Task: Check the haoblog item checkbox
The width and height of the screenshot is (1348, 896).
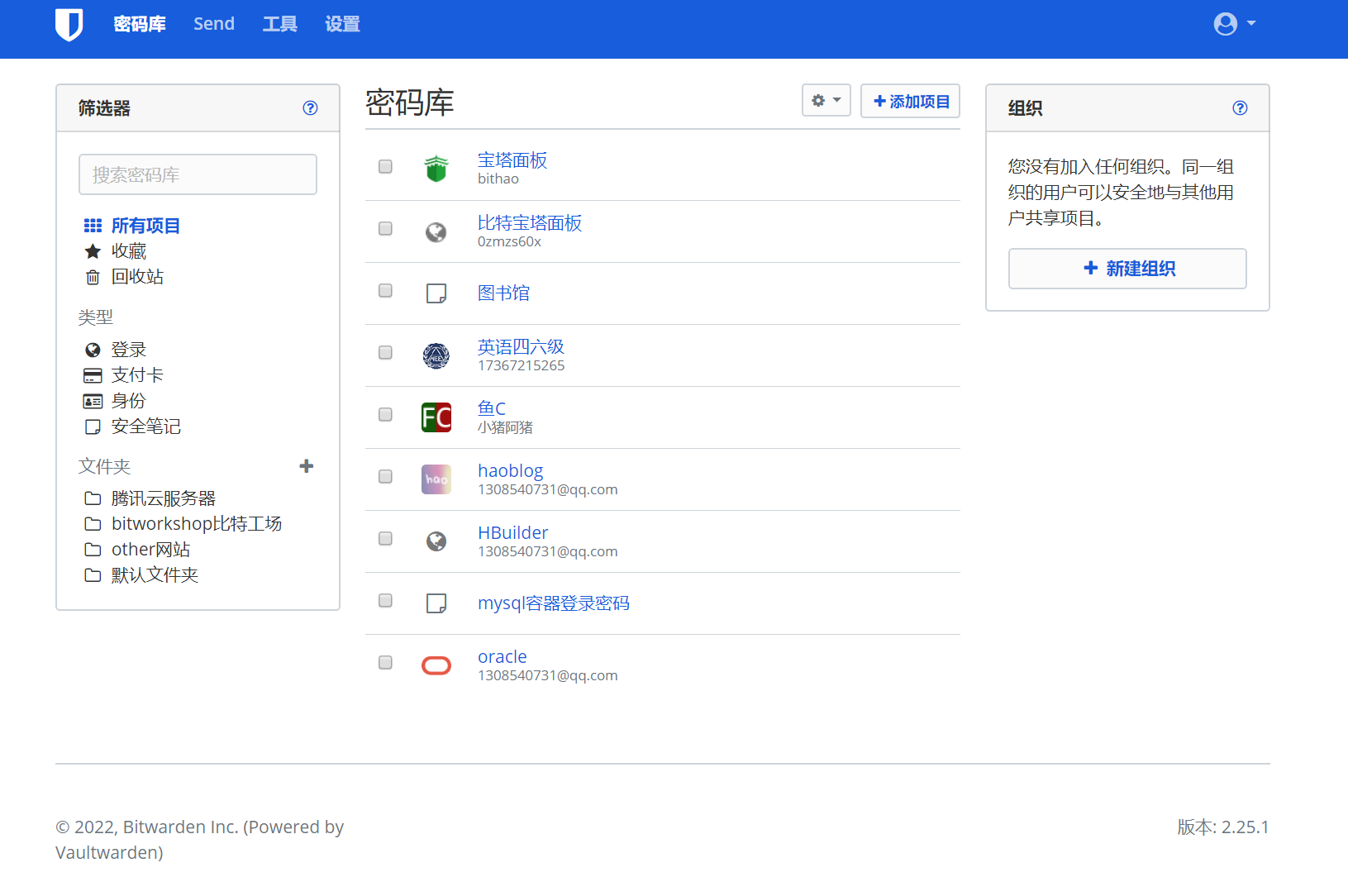Action: pyautogui.click(x=385, y=476)
